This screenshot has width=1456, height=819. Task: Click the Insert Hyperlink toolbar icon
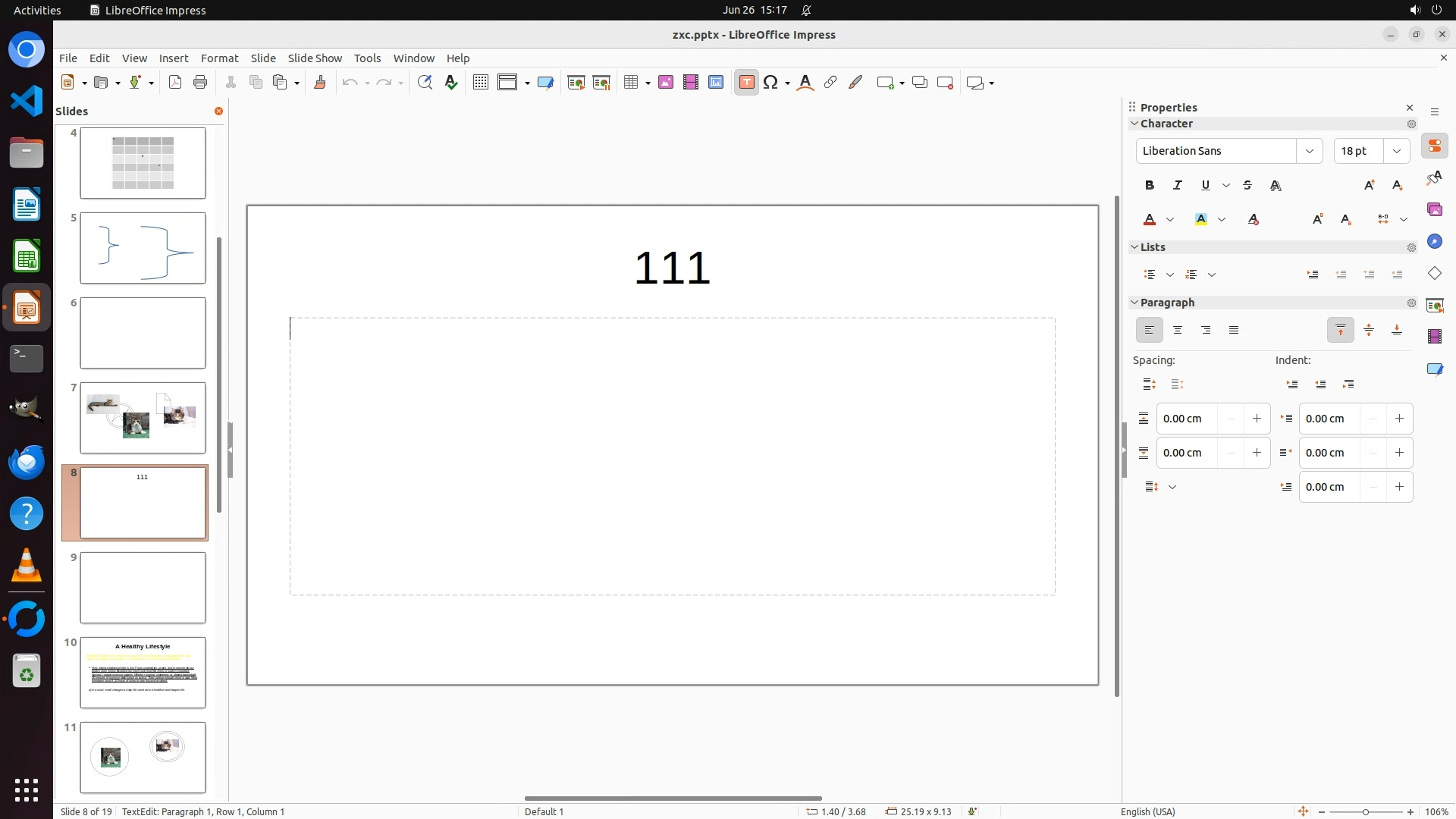(830, 83)
